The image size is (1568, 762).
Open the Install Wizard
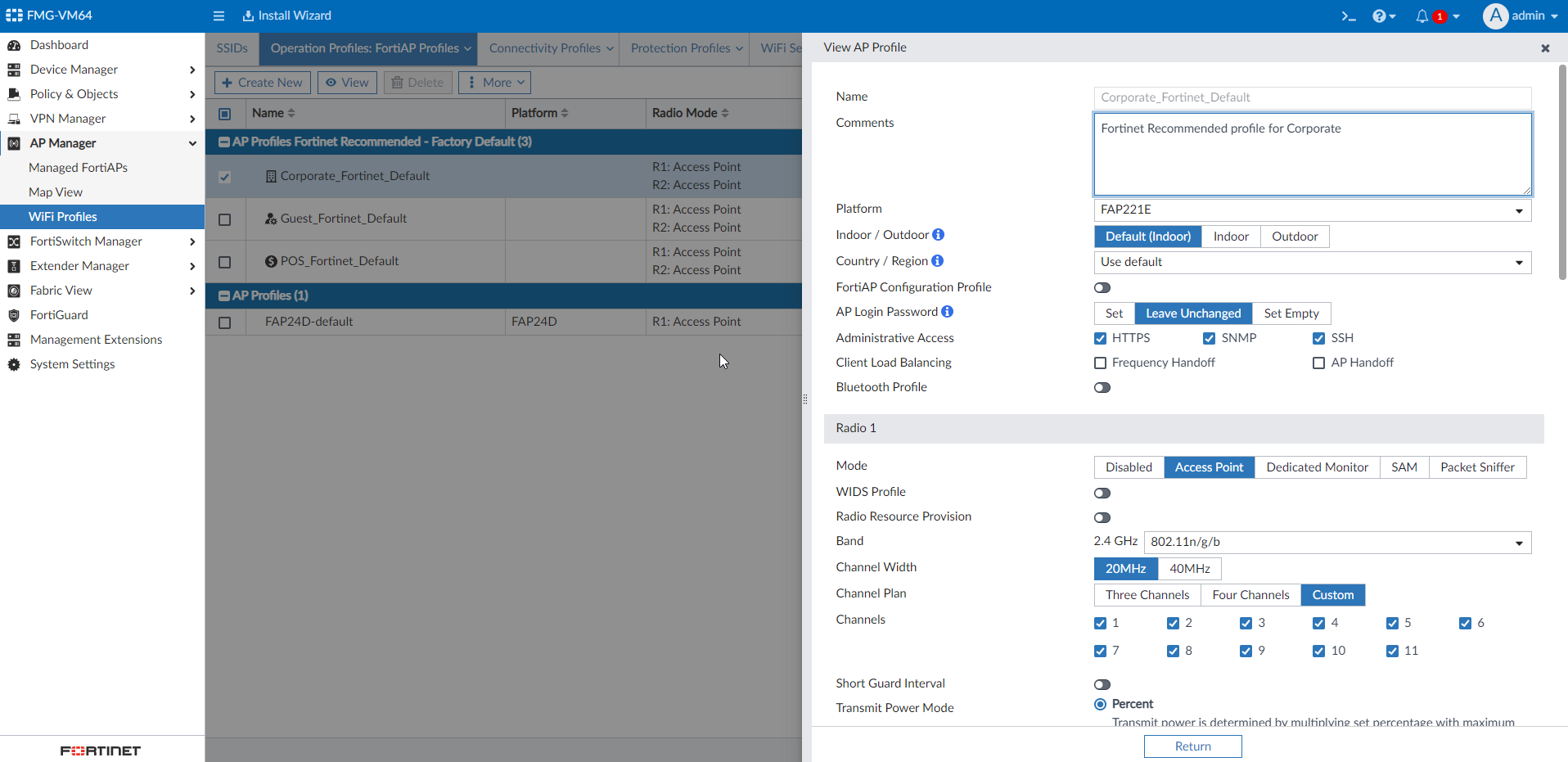coord(286,16)
